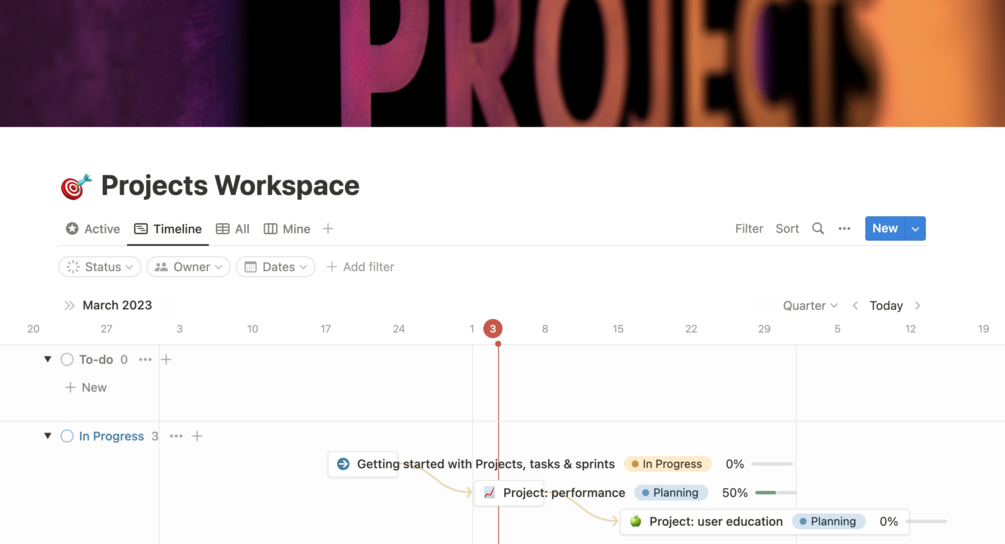Add item to To-do group
1005x544 pixels.
click(x=167, y=360)
